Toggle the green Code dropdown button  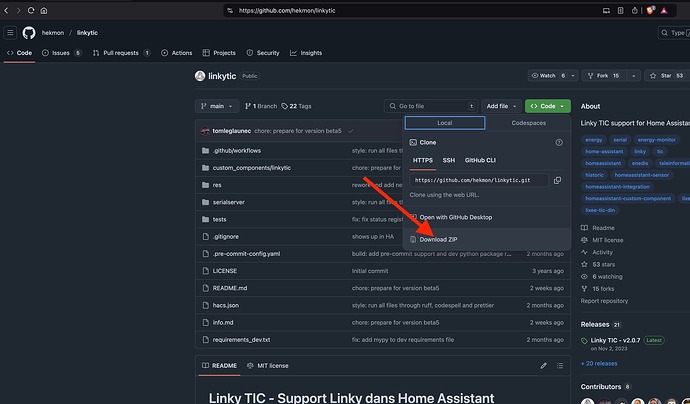[x=547, y=106]
